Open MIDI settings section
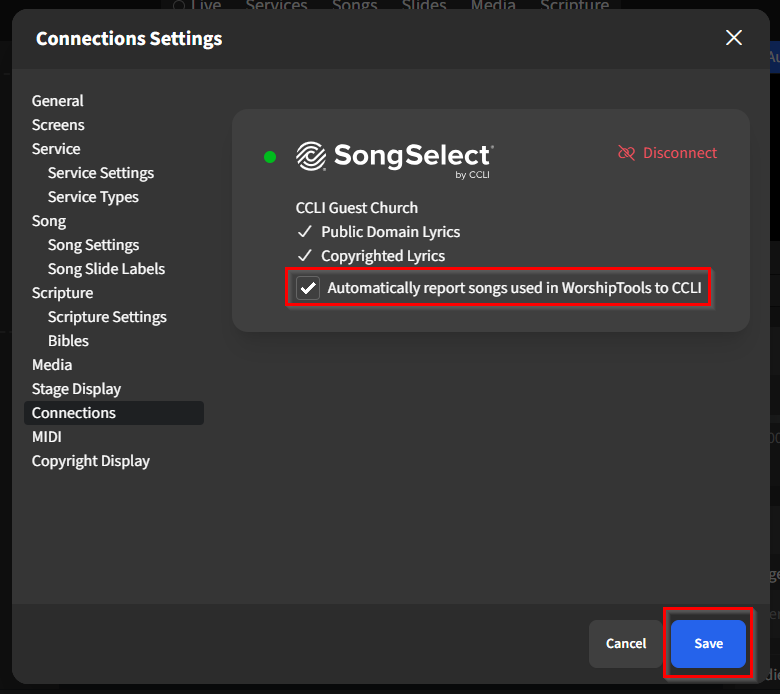This screenshot has height=694, width=780. point(47,437)
